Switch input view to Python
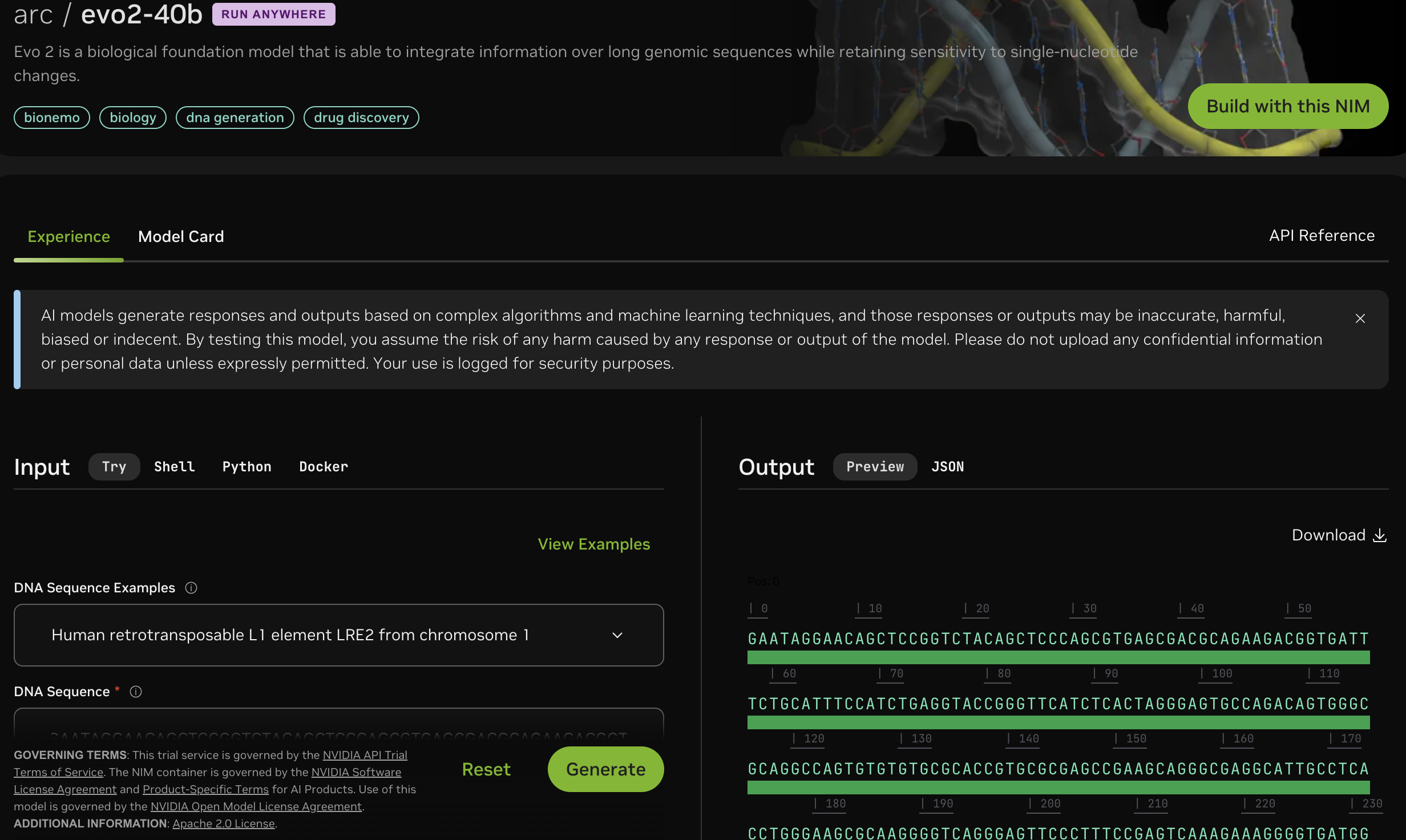Image resolution: width=1406 pixels, height=840 pixels. point(247,467)
